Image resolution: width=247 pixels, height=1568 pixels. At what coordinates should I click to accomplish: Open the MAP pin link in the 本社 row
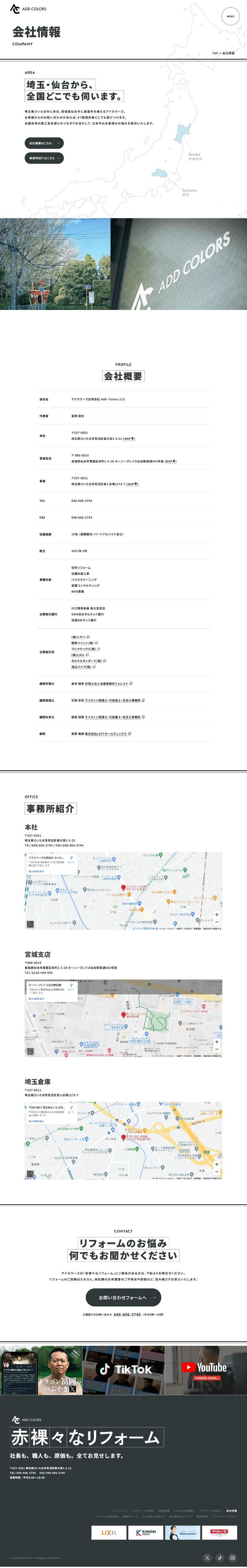[x=129, y=438]
